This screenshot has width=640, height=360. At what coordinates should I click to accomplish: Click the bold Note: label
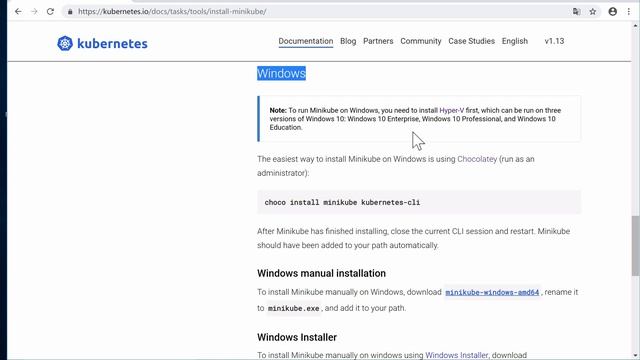click(x=278, y=110)
